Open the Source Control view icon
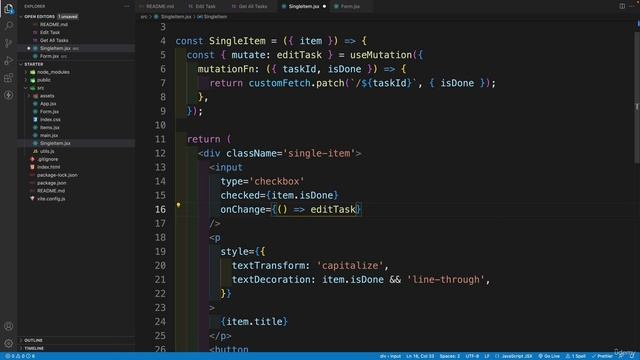The width and height of the screenshot is (640, 360). pyautogui.click(x=8, y=43)
